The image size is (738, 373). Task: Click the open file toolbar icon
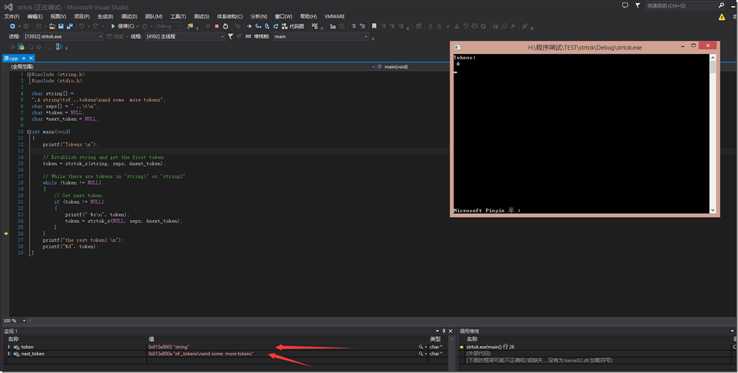tap(52, 26)
